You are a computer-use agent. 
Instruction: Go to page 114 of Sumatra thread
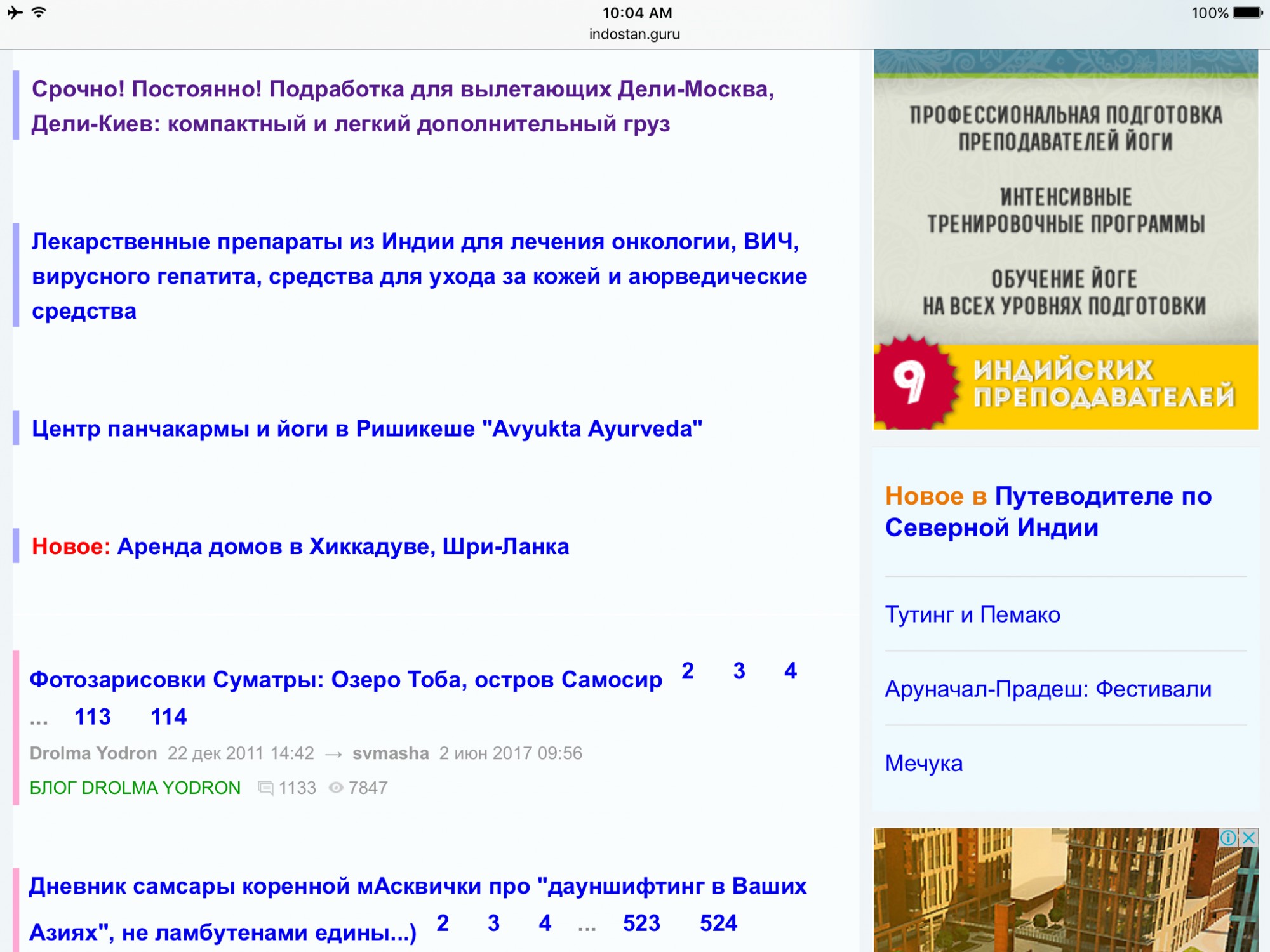168,717
